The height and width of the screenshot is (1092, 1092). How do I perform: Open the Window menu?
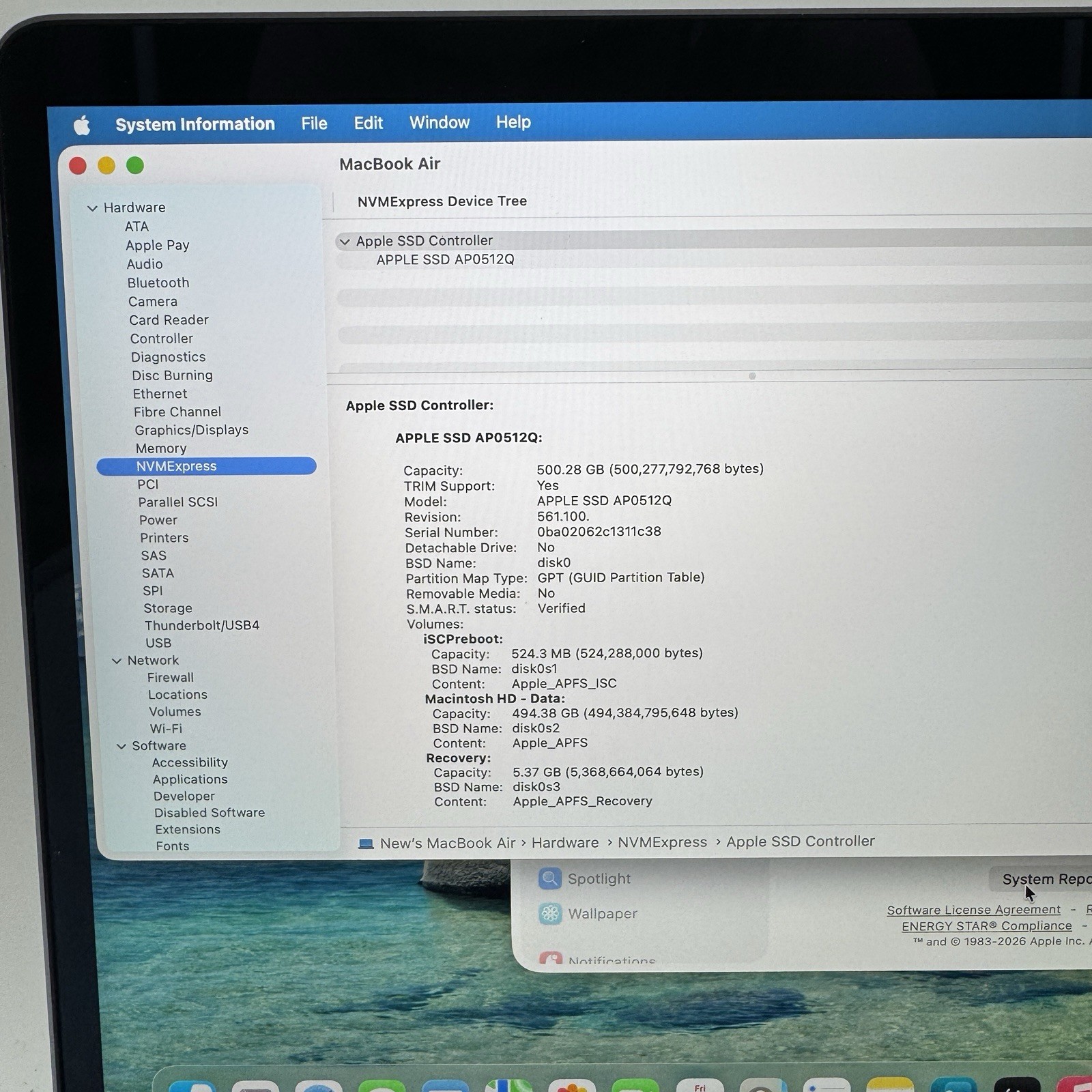coord(440,123)
